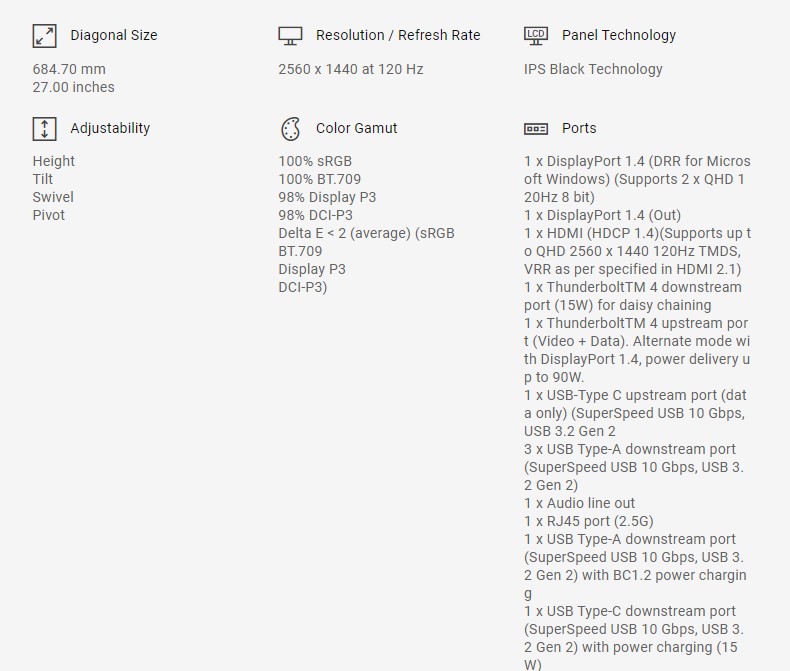The height and width of the screenshot is (671, 790).
Task: Click the 100% sRGB gamut line
Action: click(315, 161)
